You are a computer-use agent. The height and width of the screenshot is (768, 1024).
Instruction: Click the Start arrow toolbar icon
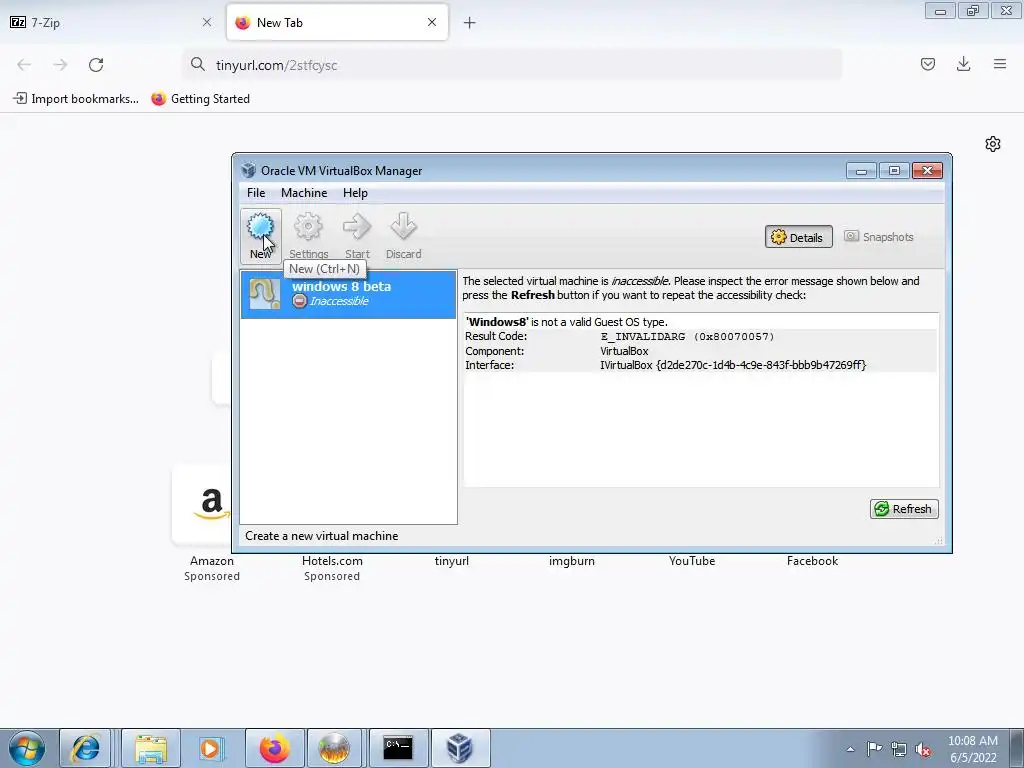357,236
